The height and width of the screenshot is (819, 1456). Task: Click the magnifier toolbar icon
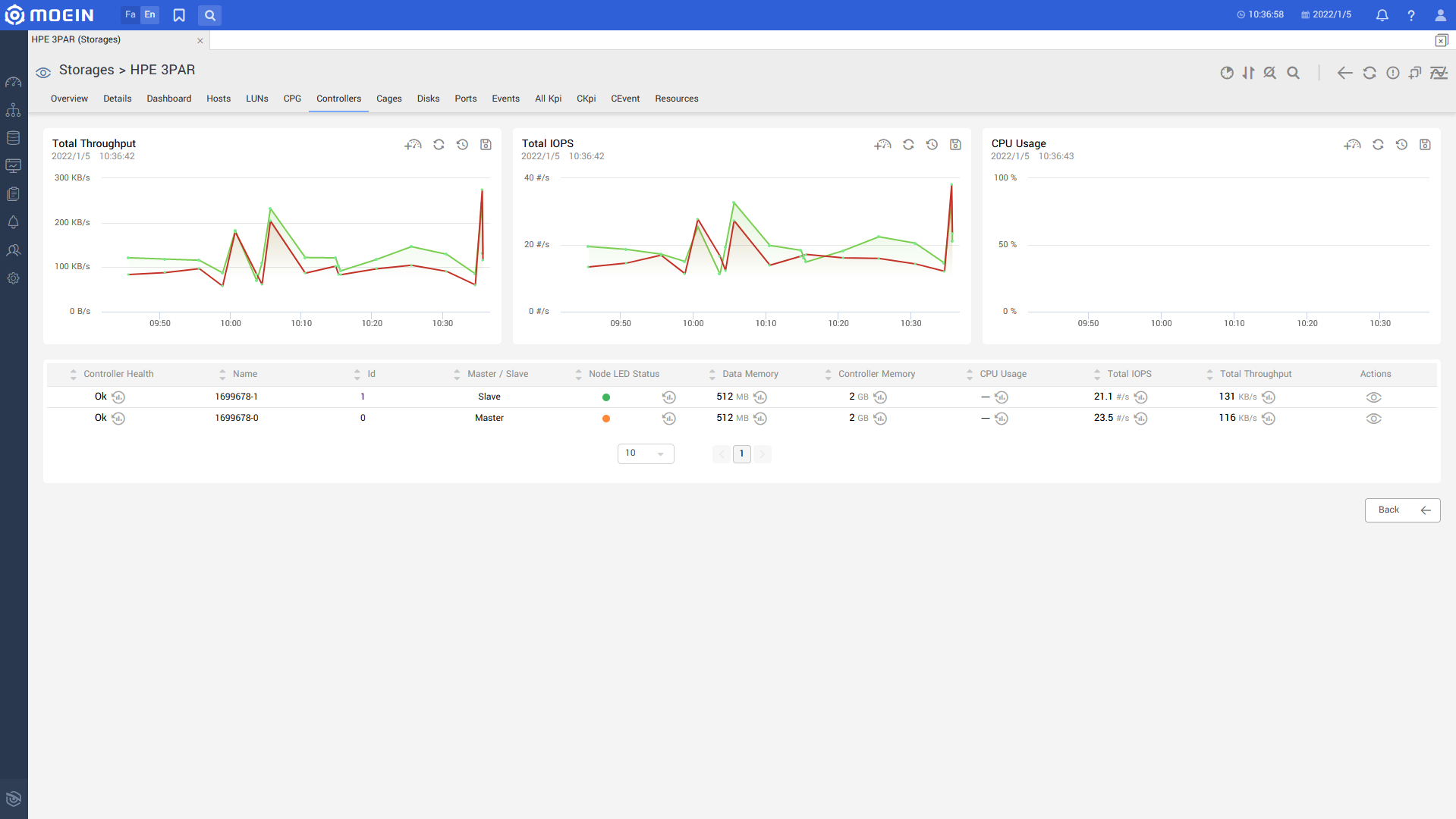1294,73
